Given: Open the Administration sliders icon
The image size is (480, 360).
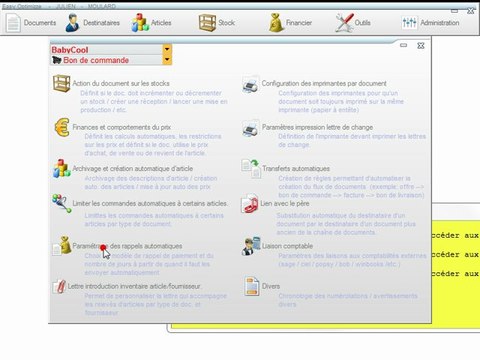Looking at the screenshot, I should coord(409,23).
